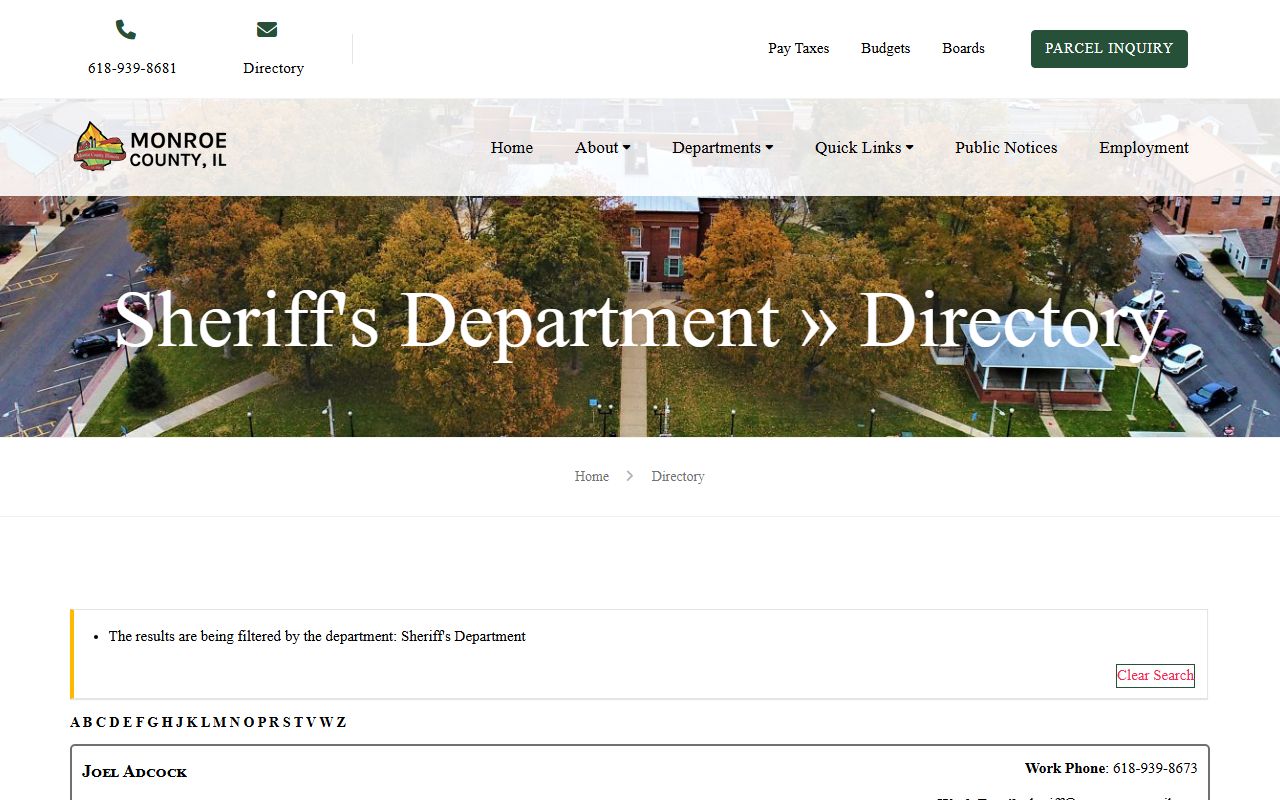1280x800 pixels.
Task: Filter directory by letter H
Action: tap(167, 722)
